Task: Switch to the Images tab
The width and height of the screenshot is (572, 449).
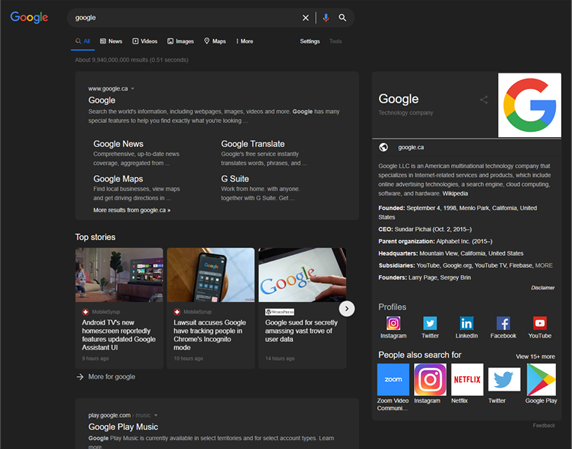Action: pyautogui.click(x=181, y=41)
